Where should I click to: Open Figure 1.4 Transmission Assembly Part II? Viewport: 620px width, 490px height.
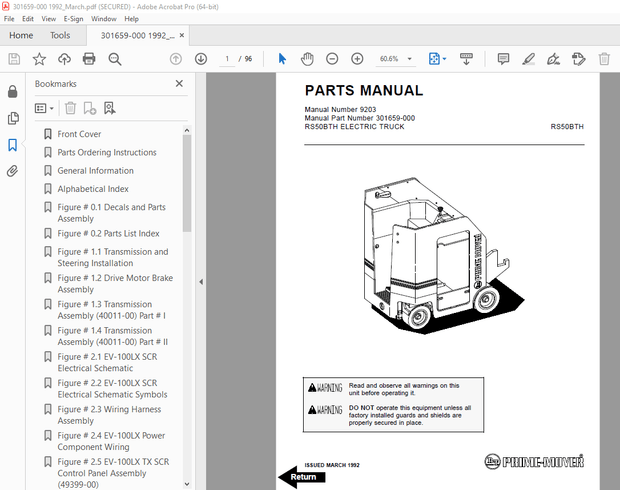[113, 336]
